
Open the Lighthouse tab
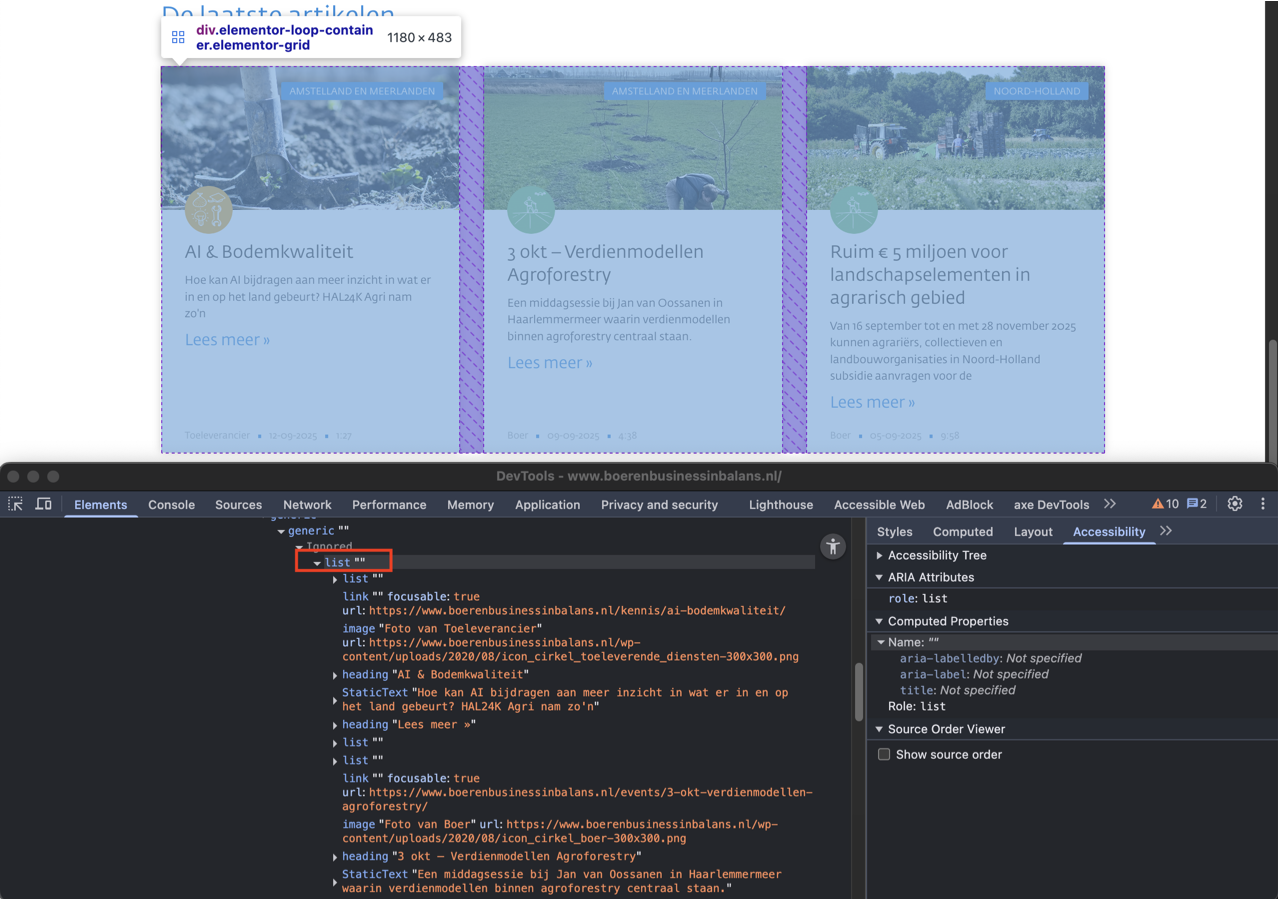781,505
